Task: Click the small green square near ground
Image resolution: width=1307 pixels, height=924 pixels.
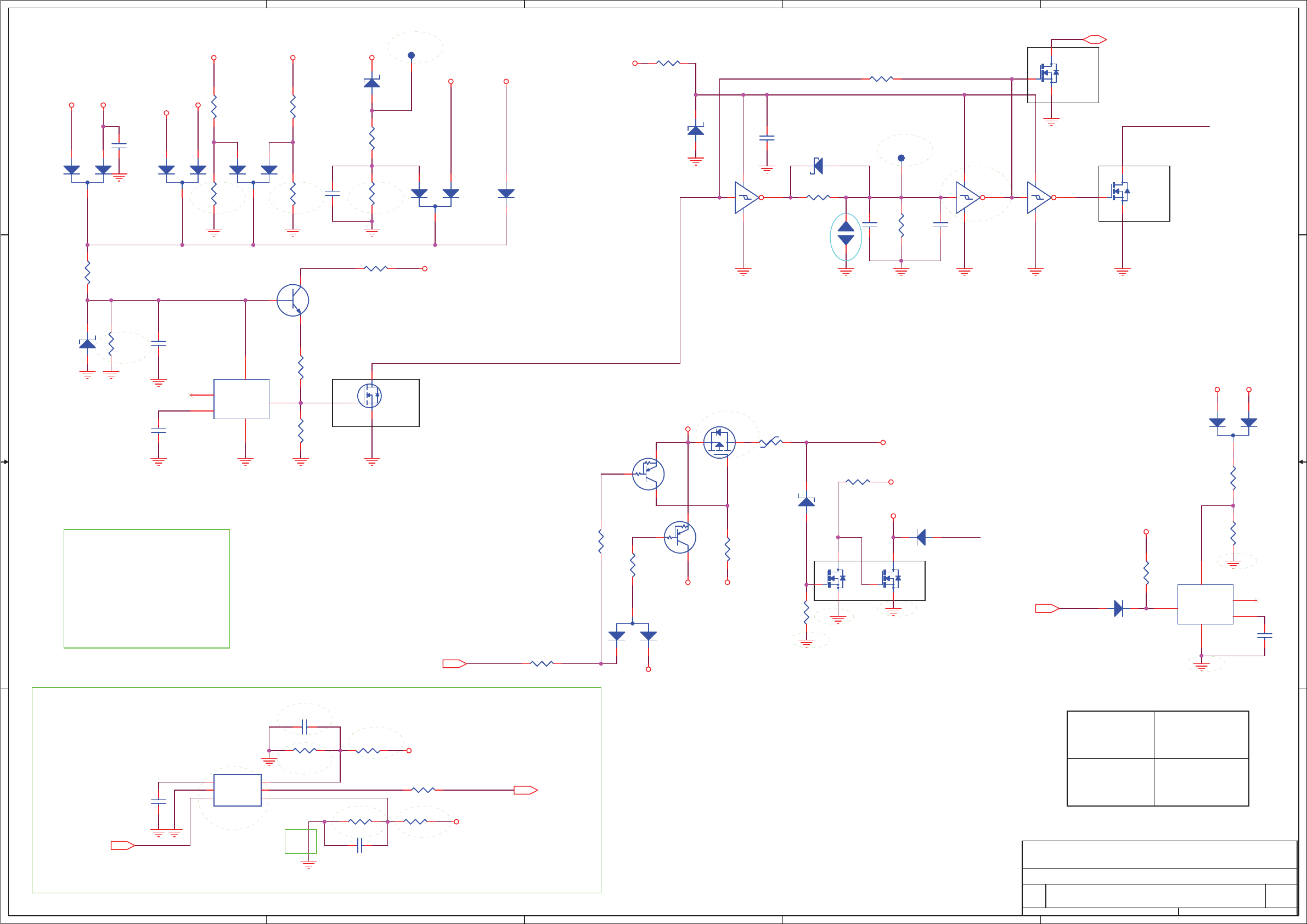Action: click(x=301, y=841)
